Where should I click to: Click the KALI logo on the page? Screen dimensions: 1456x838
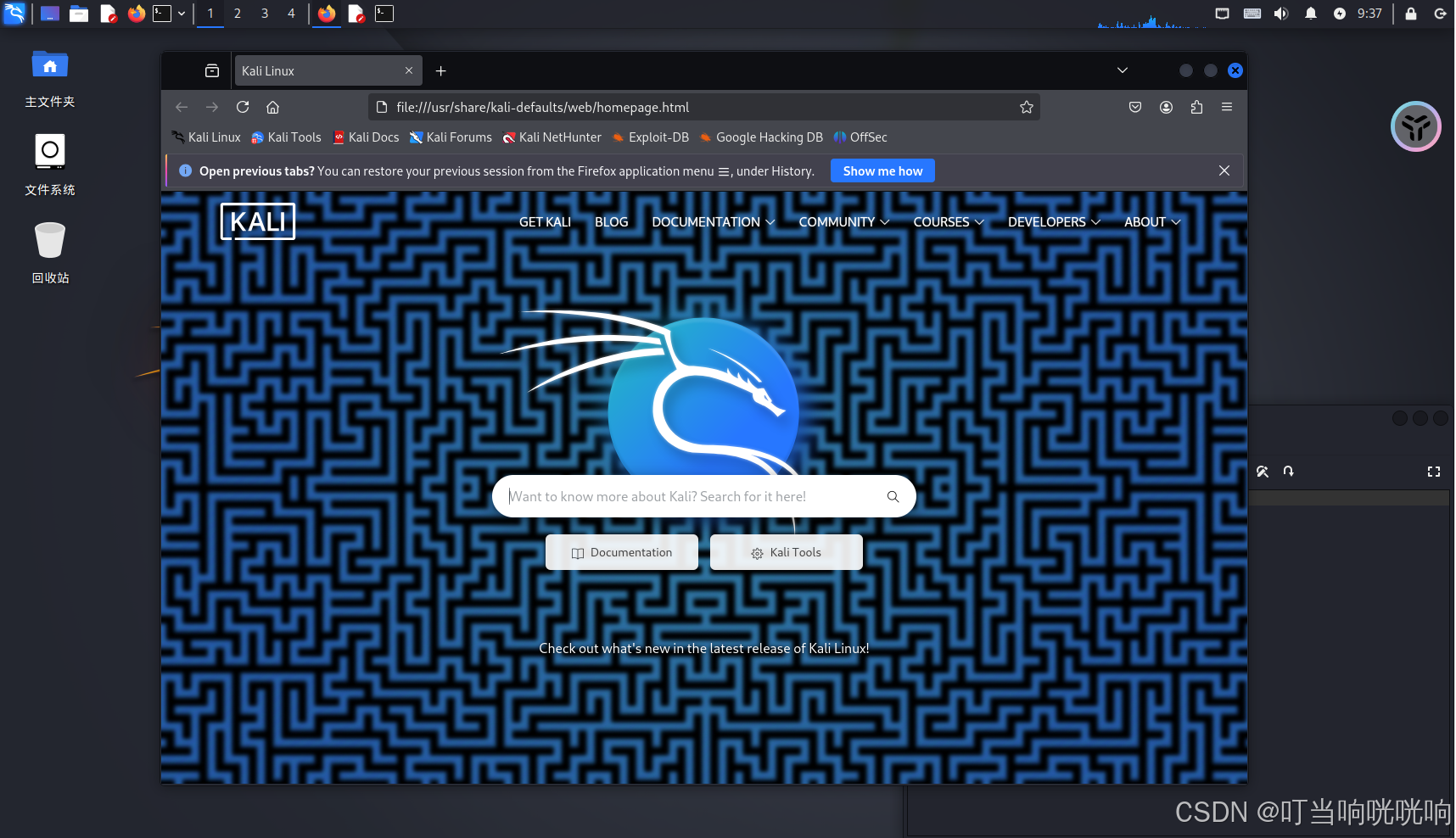coord(258,221)
